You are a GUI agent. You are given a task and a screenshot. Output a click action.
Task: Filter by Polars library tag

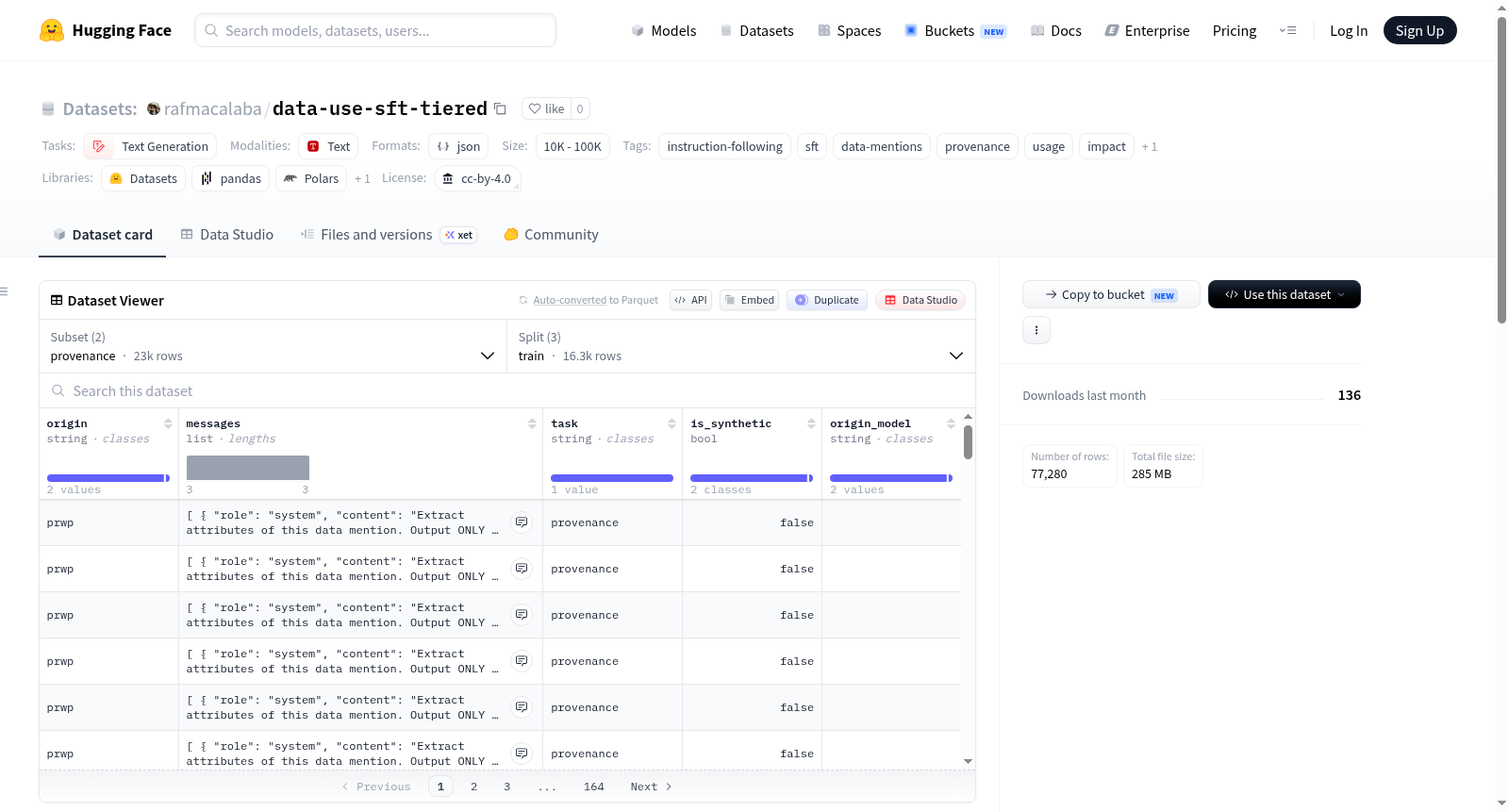tap(311, 178)
